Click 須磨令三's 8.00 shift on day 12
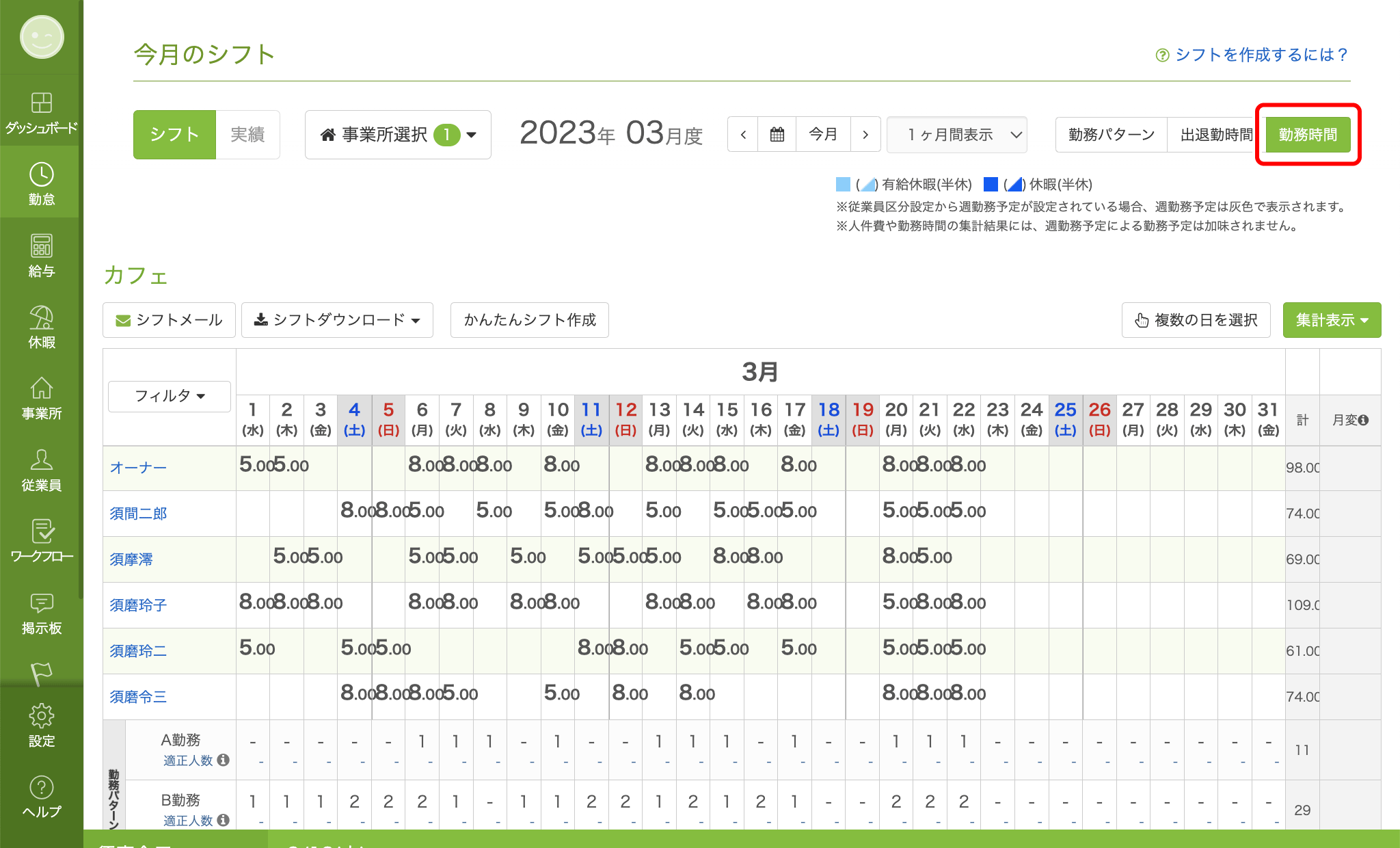 pyautogui.click(x=630, y=693)
